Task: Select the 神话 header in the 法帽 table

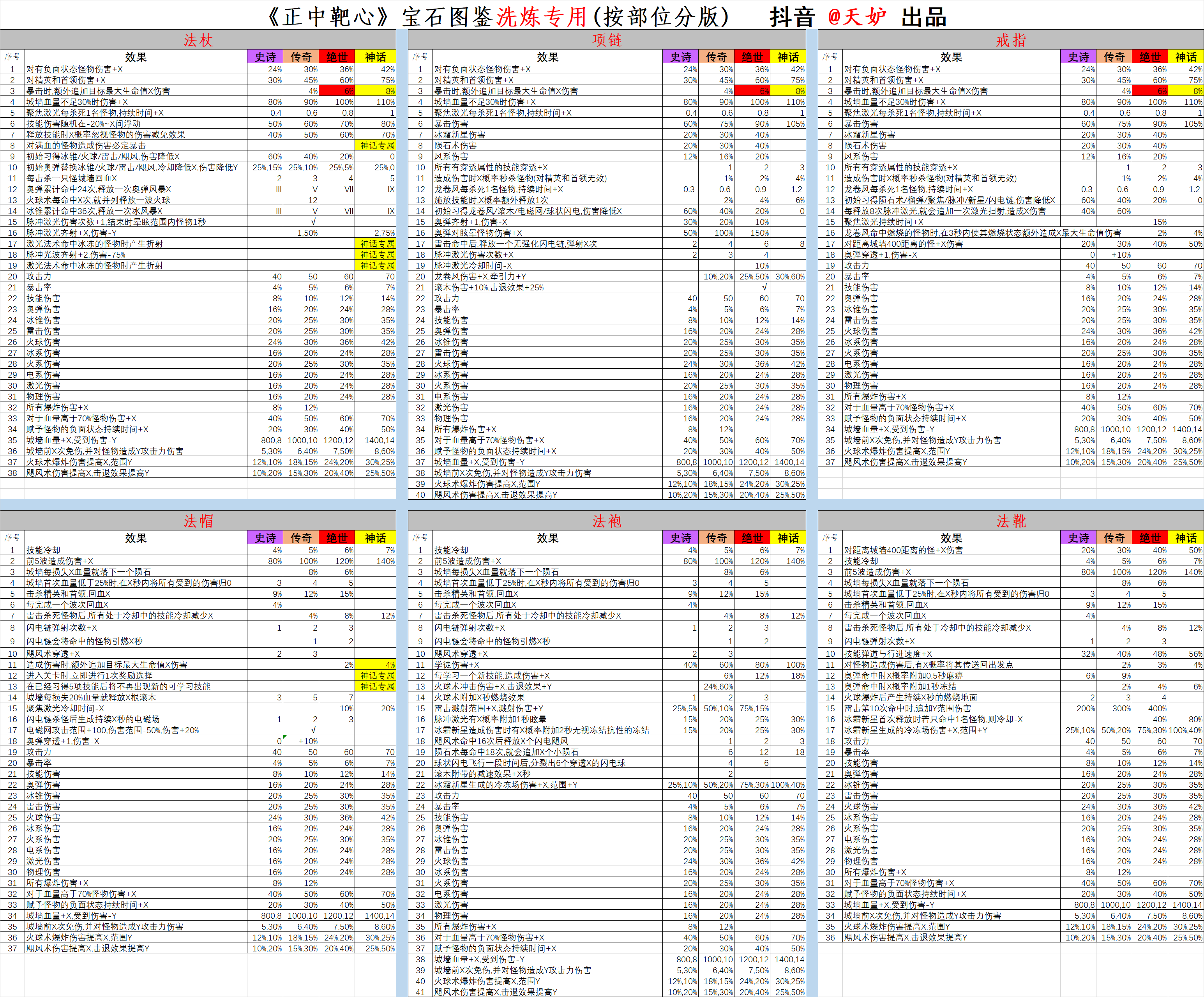Action: [x=376, y=537]
